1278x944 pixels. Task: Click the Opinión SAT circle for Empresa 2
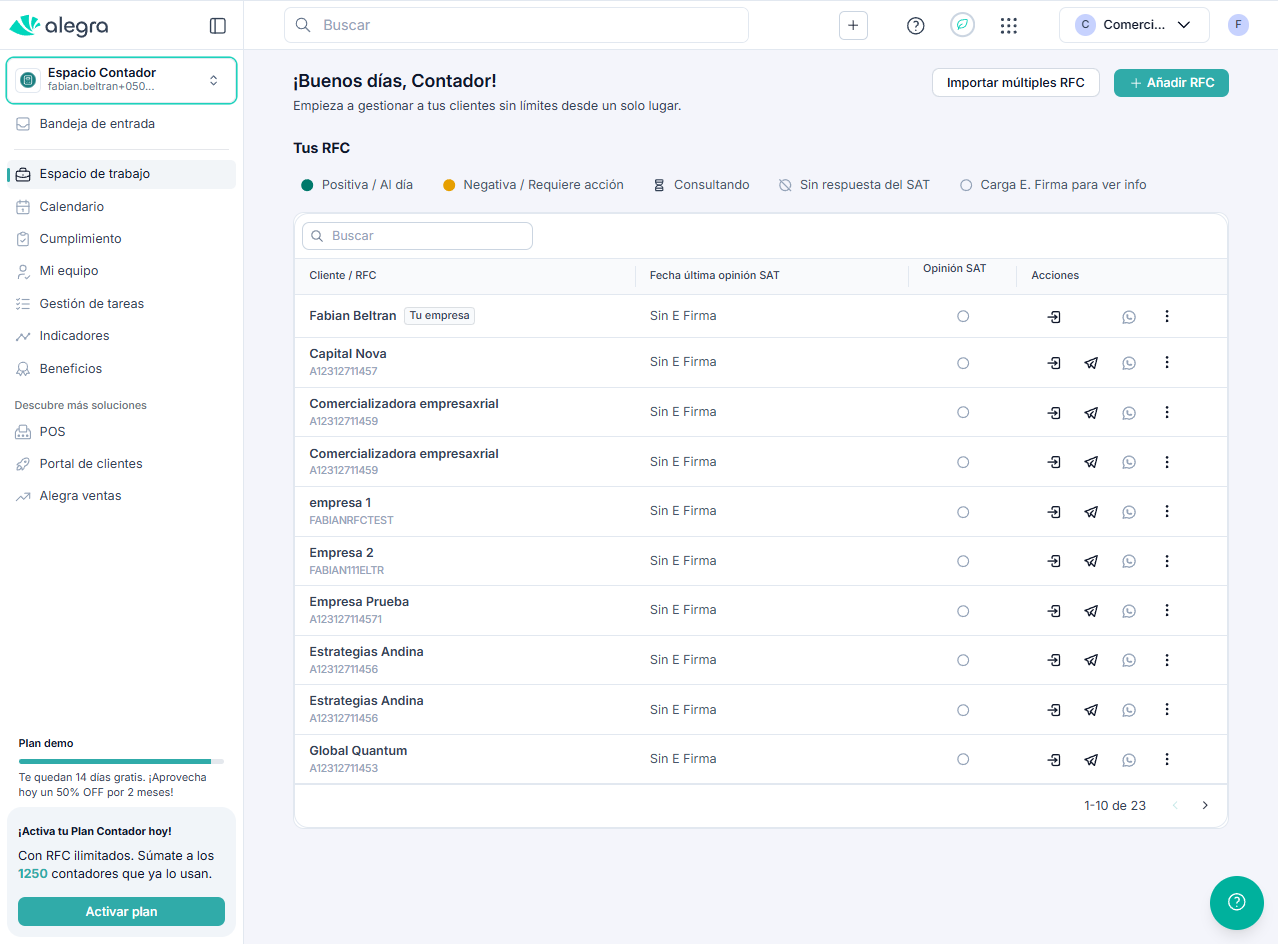click(963, 561)
